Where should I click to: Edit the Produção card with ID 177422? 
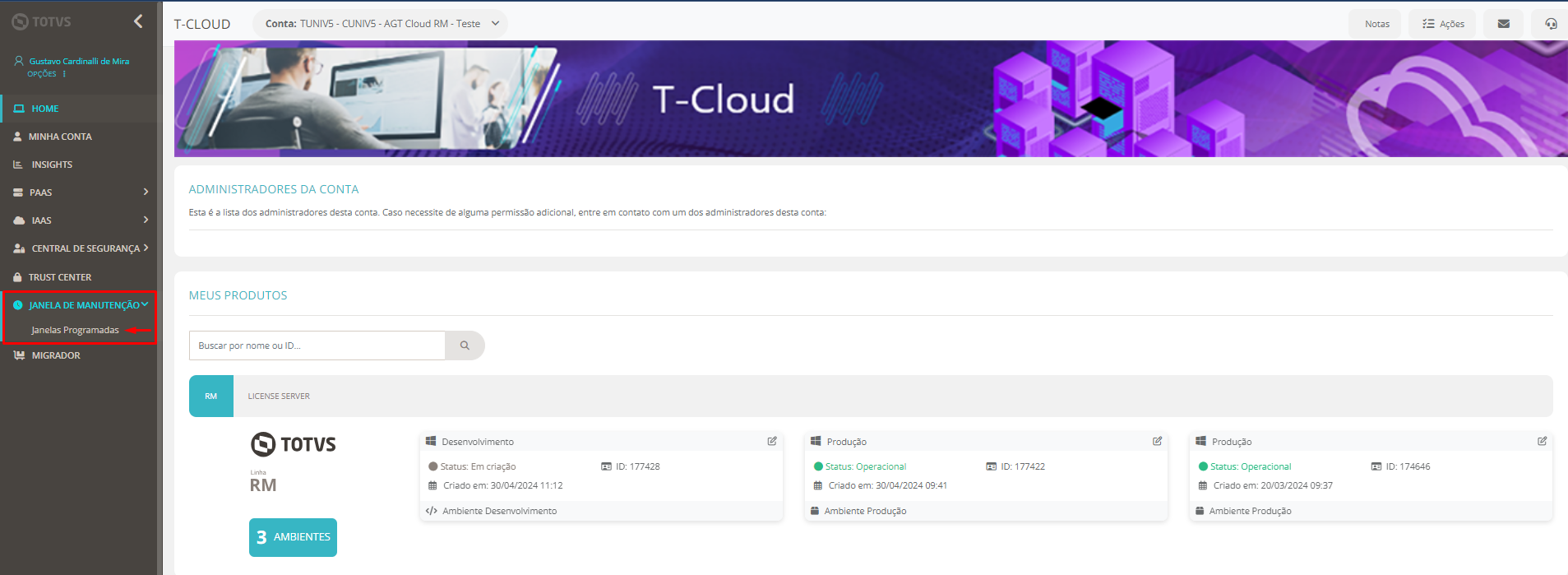tap(1157, 441)
